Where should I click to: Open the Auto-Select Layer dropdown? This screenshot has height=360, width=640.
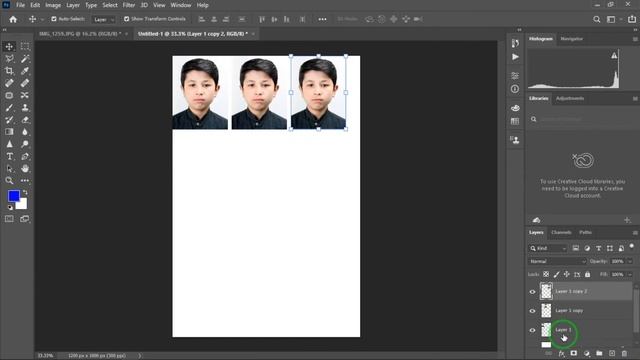click(x=104, y=19)
